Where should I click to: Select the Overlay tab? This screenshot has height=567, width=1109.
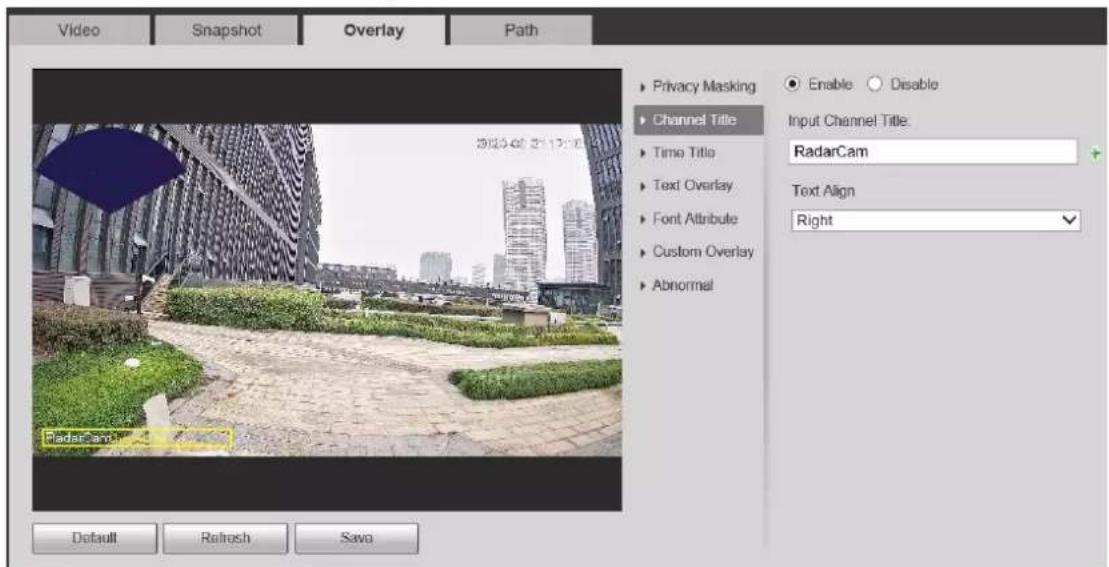pos(374,30)
